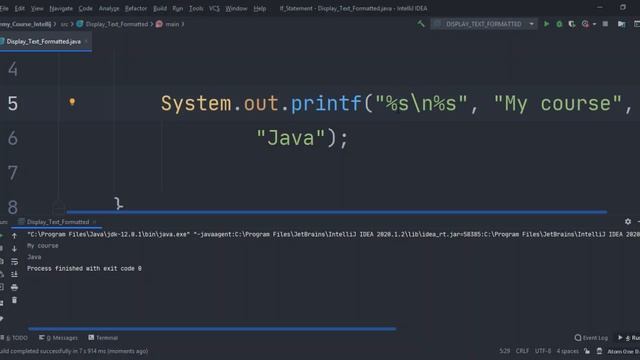The image size is (640, 360).
Task: Click the editor horizontal scrollbar
Action: pos(337,212)
